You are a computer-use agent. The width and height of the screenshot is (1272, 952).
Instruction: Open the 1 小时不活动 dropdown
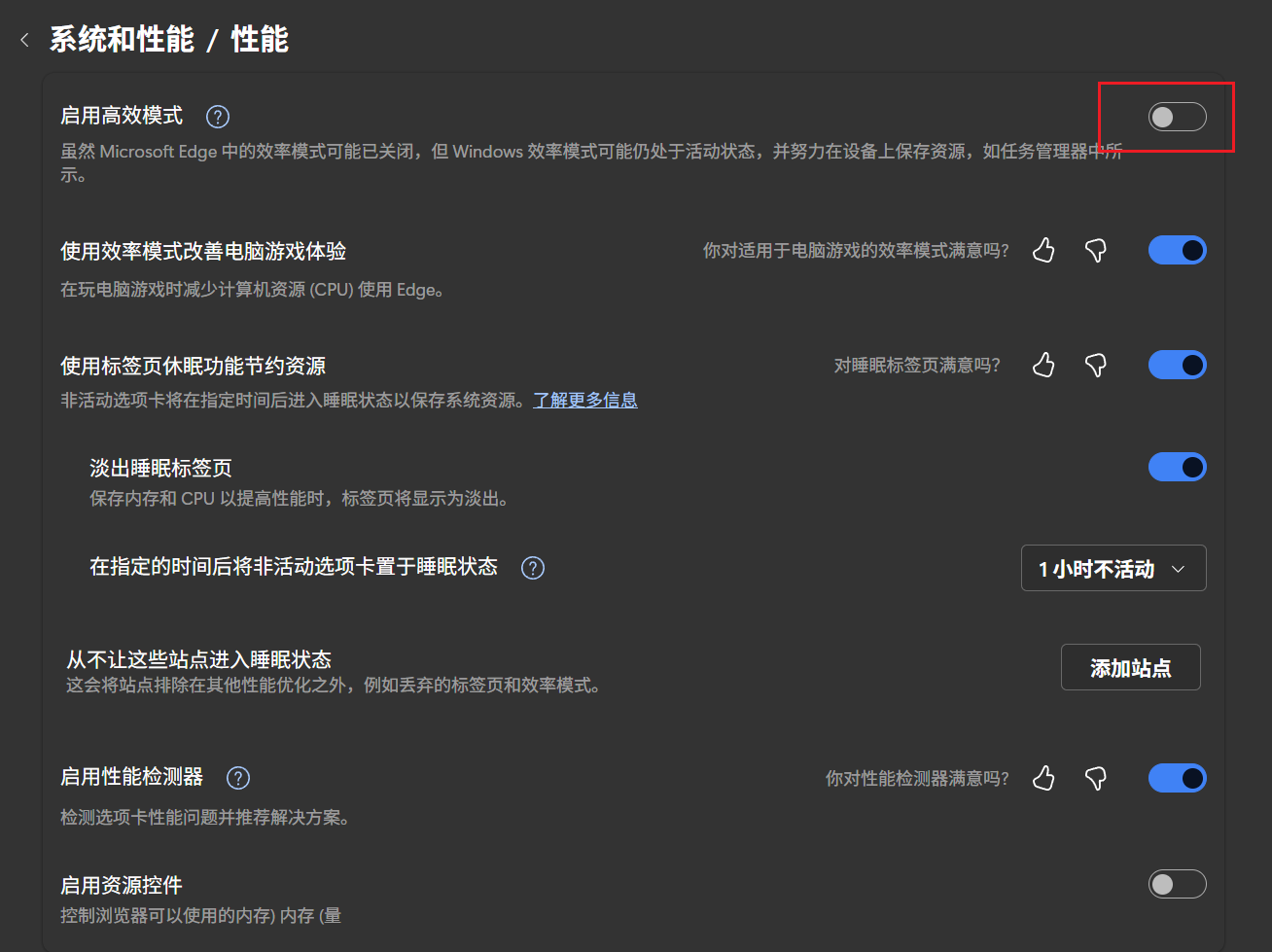pyautogui.click(x=1113, y=568)
